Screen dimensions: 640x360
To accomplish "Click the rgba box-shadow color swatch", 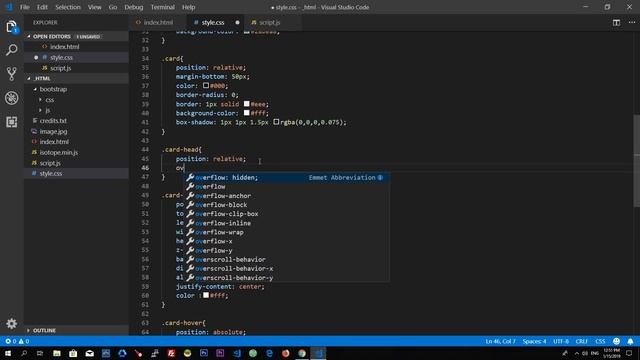I will 276,122.
